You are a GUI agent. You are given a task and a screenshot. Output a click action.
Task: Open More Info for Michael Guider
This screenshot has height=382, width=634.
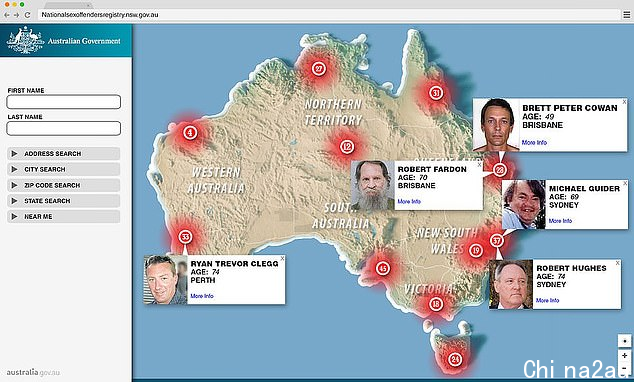(560, 221)
